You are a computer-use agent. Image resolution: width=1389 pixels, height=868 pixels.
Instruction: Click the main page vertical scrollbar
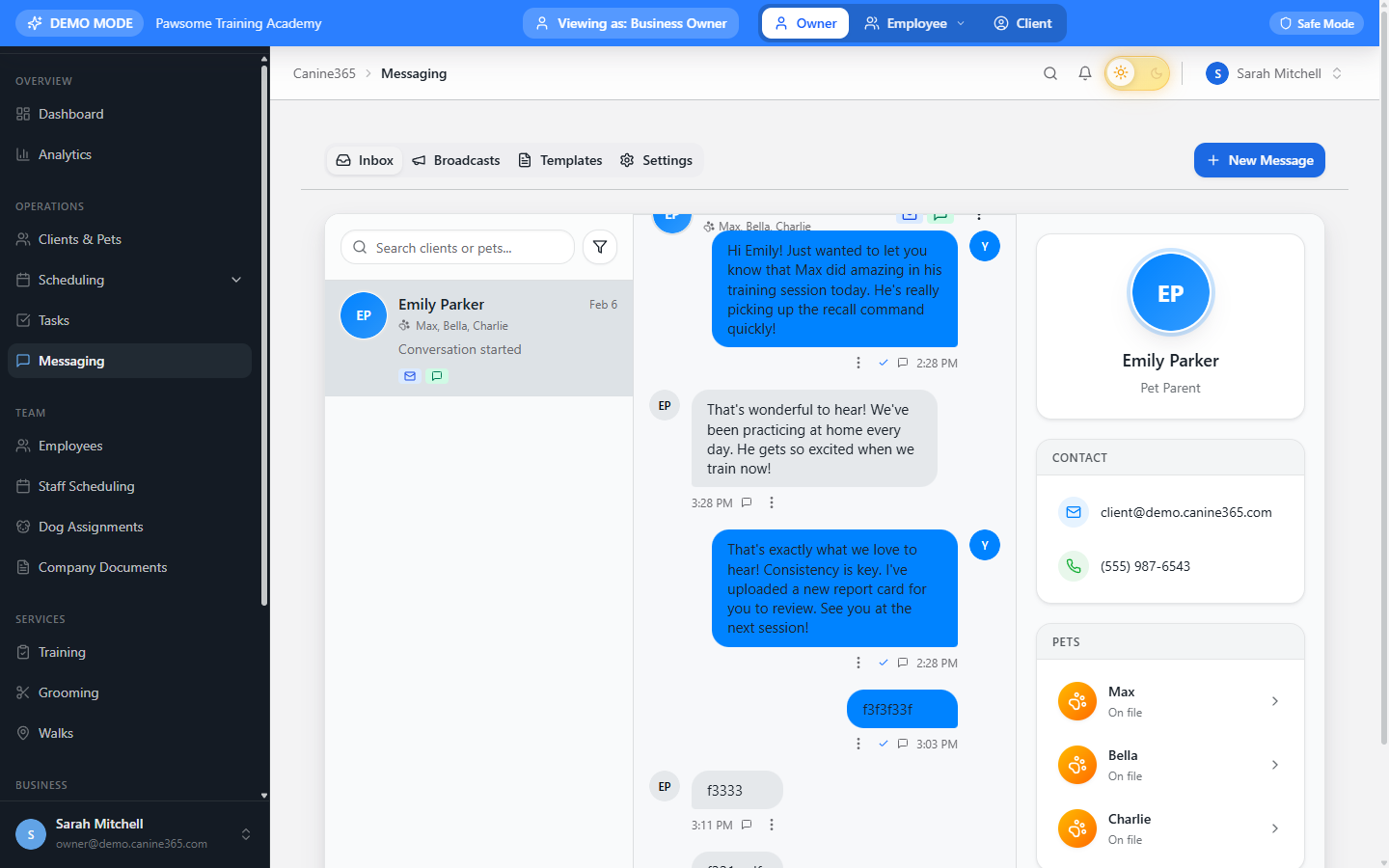pyautogui.click(x=1384, y=378)
